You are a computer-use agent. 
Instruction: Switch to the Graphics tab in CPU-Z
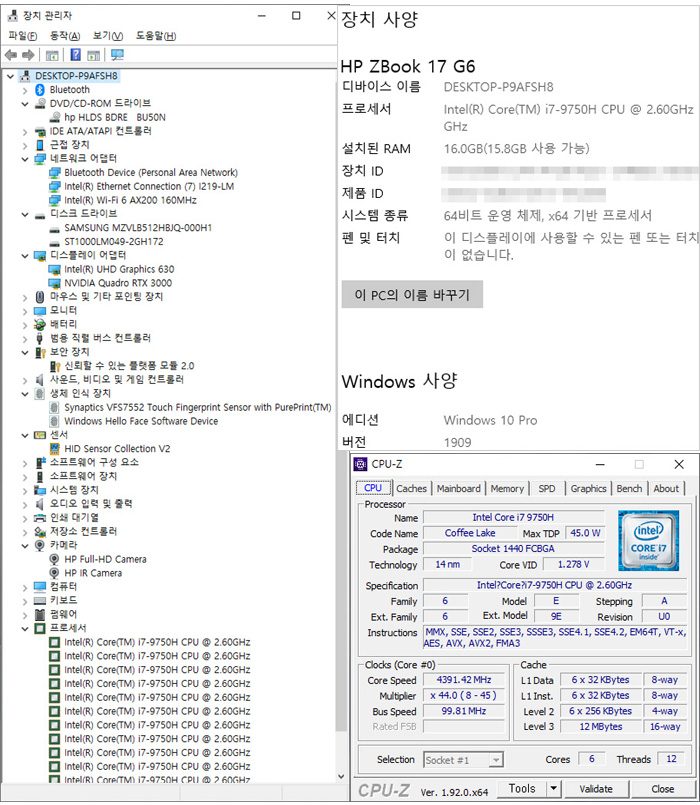coord(589,488)
